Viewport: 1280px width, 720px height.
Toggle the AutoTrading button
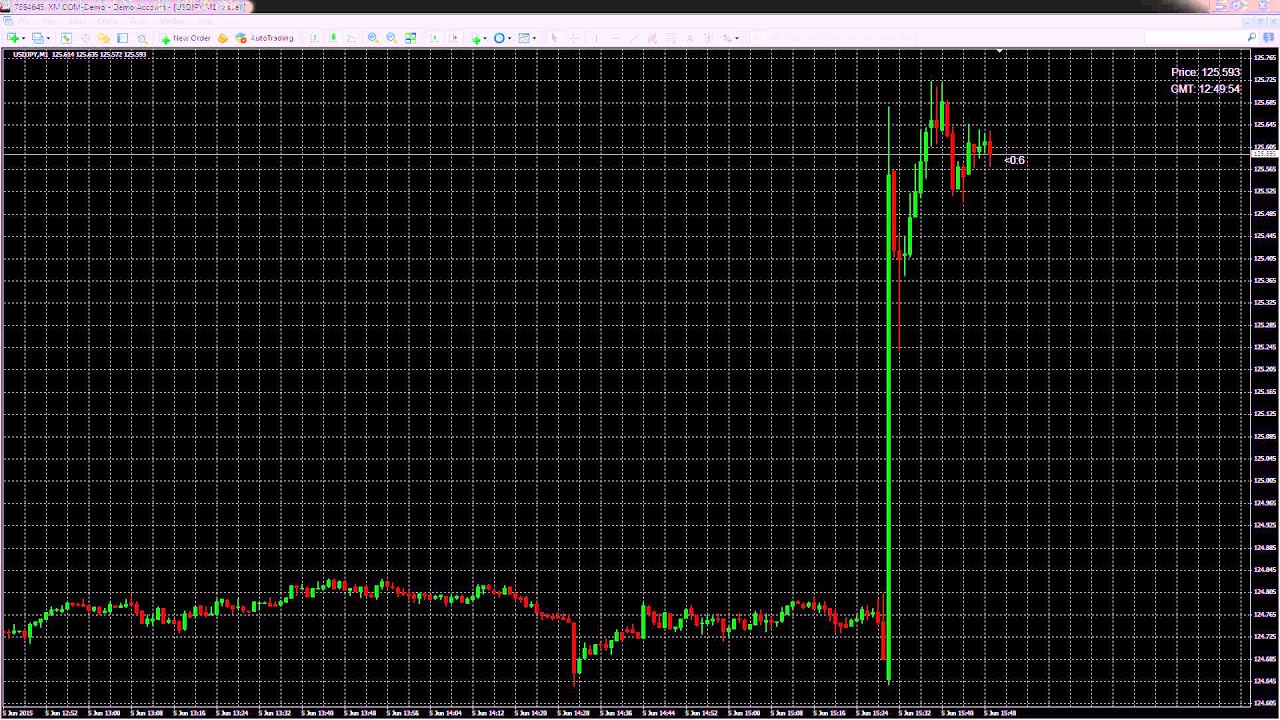264,38
